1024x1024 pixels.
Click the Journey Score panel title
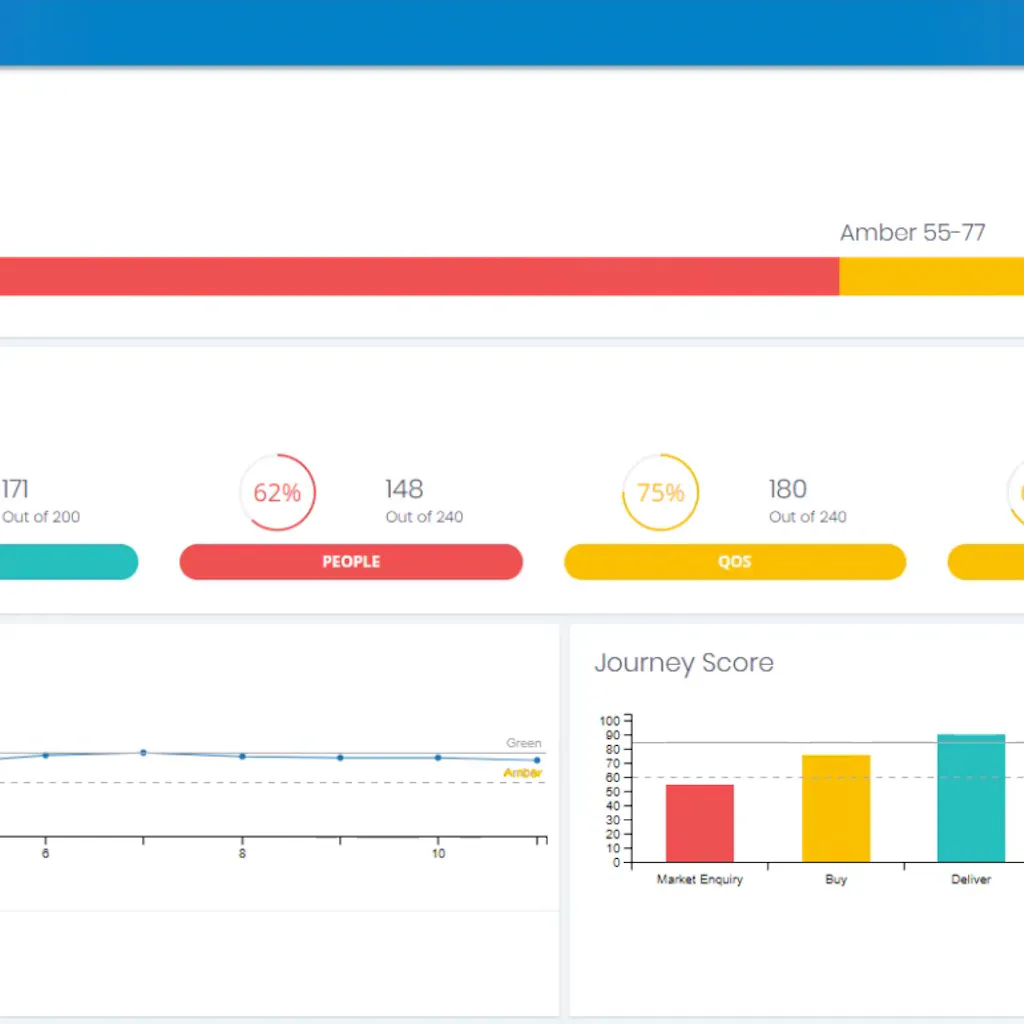tap(684, 663)
